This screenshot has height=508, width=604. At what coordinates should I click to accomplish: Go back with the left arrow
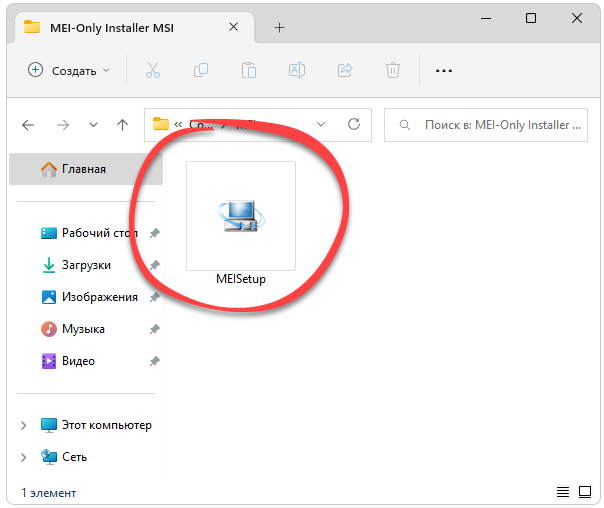coord(28,125)
